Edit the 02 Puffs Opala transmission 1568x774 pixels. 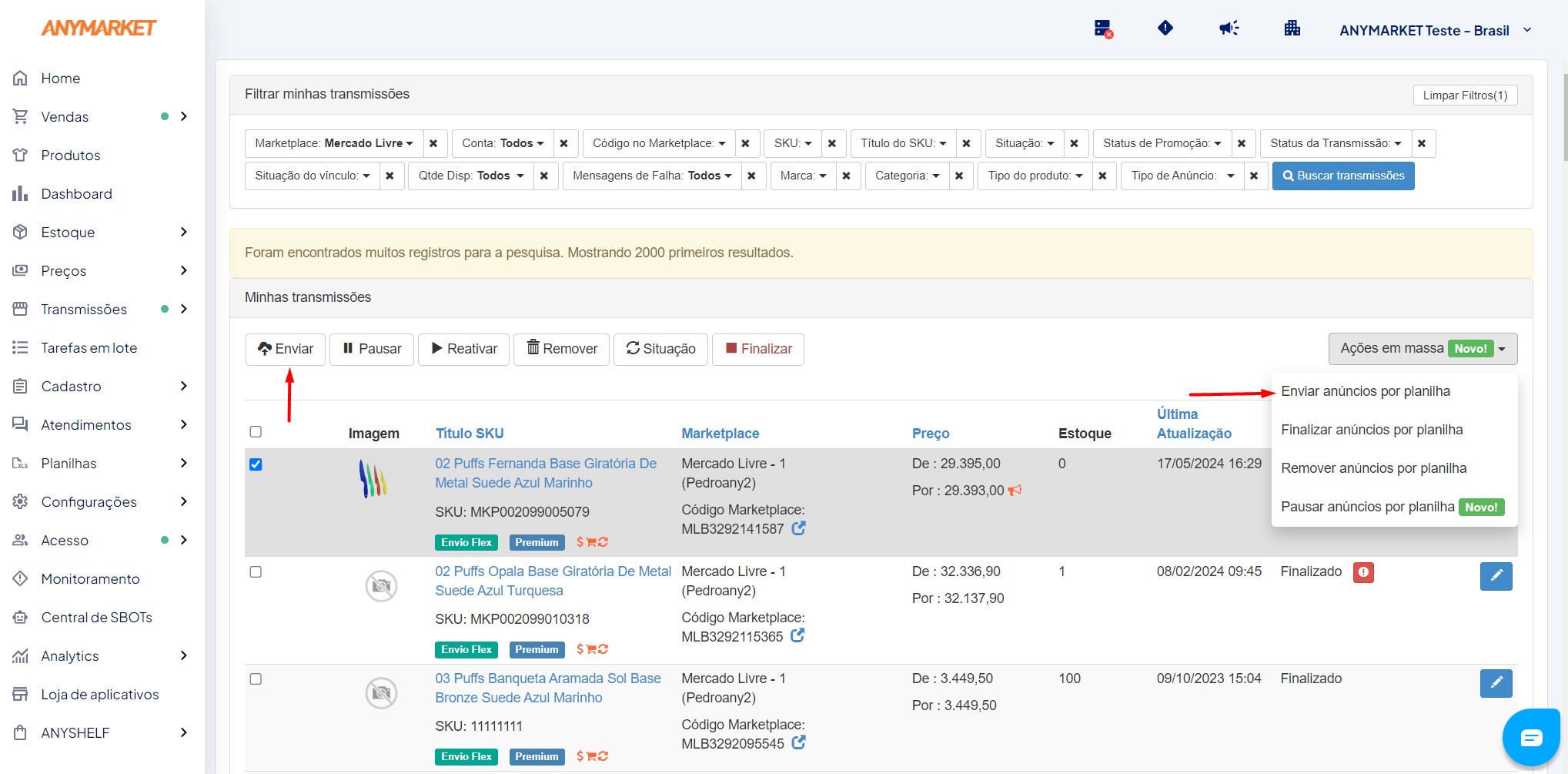click(1496, 576)
